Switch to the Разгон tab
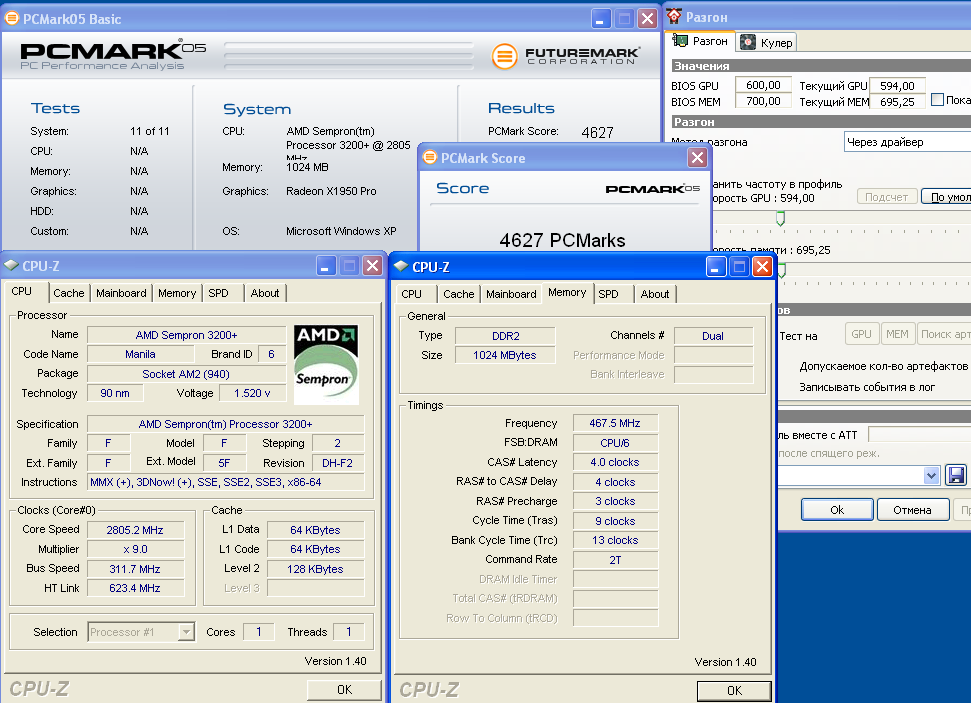Viewport: 971px width, 703px height. (x=702, y=41)
